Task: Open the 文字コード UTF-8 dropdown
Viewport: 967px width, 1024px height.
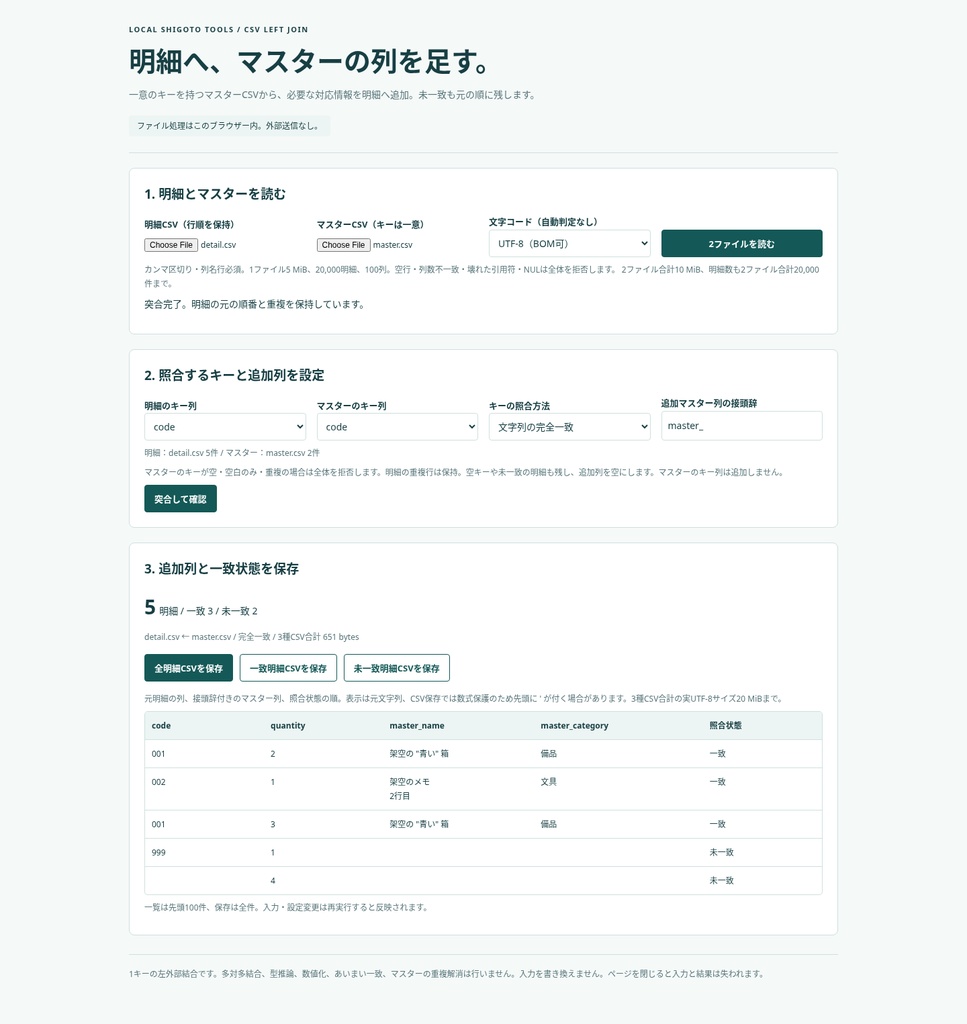Action: pos(569,244)
